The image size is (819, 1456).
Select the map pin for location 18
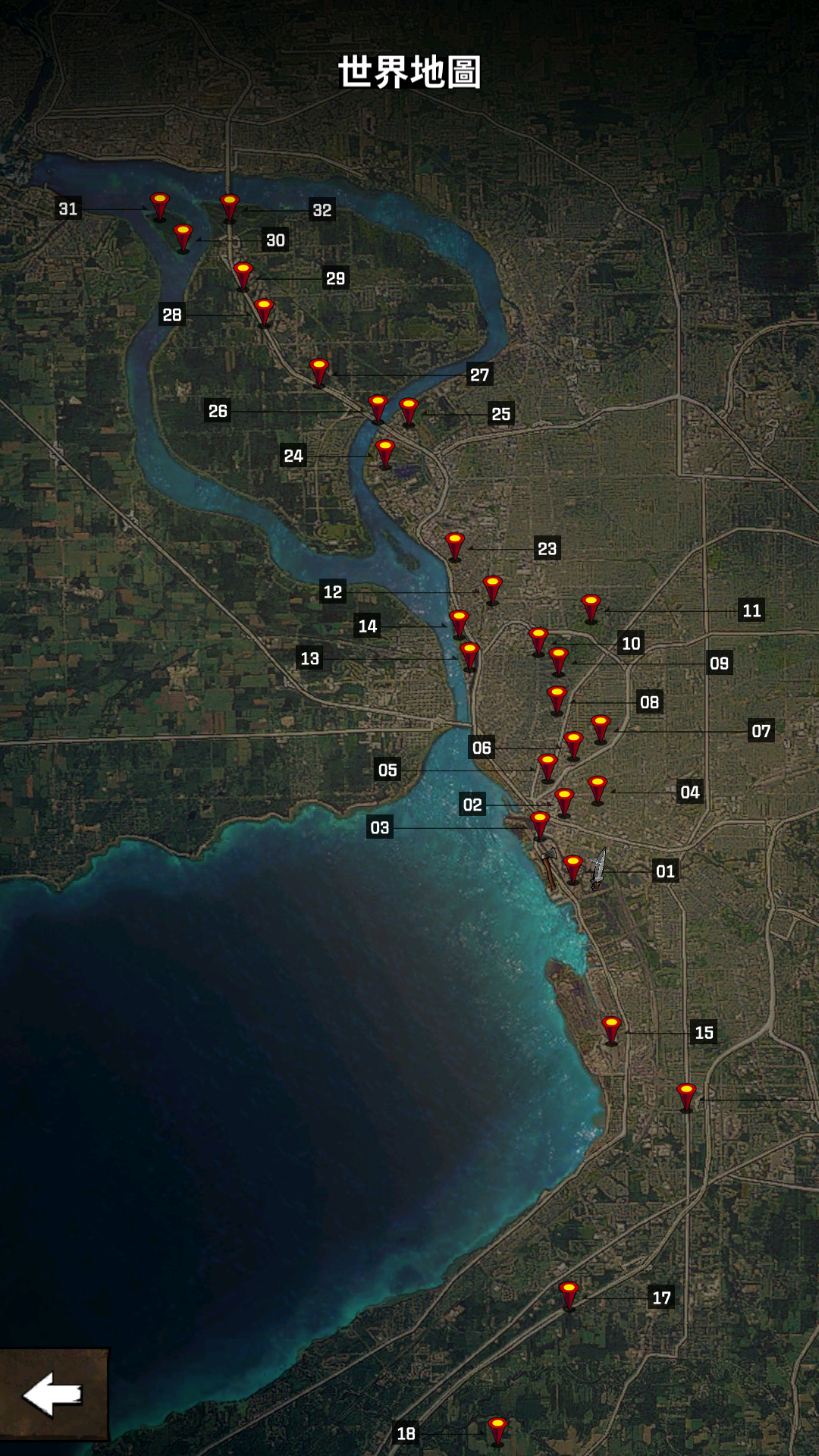click(497, 1432)
